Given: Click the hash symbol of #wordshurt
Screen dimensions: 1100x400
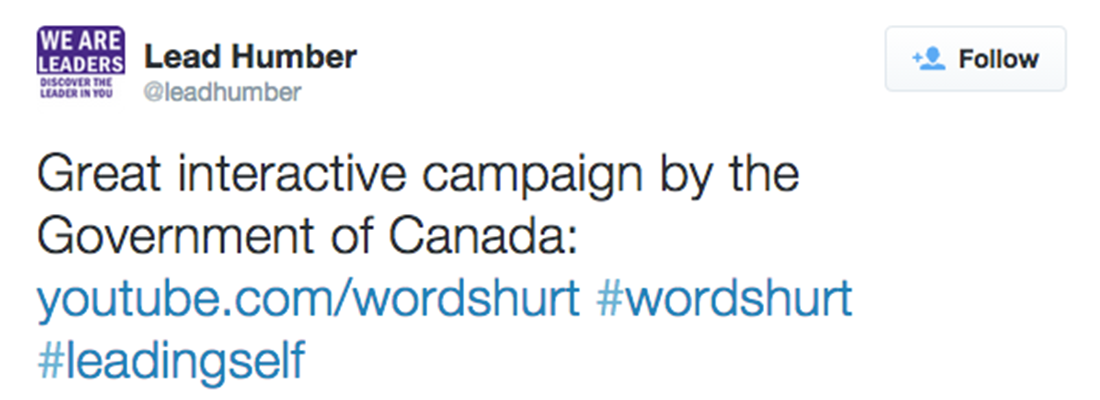Looking at the screenshot, I should pos(608,298).
